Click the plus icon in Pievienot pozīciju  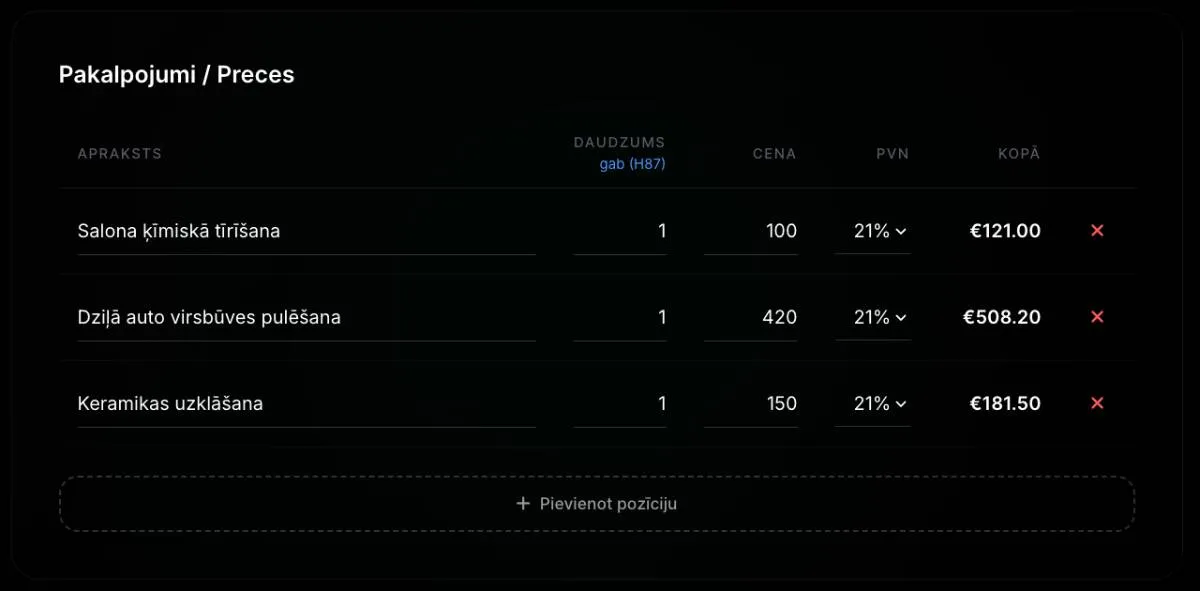[523, 503]
